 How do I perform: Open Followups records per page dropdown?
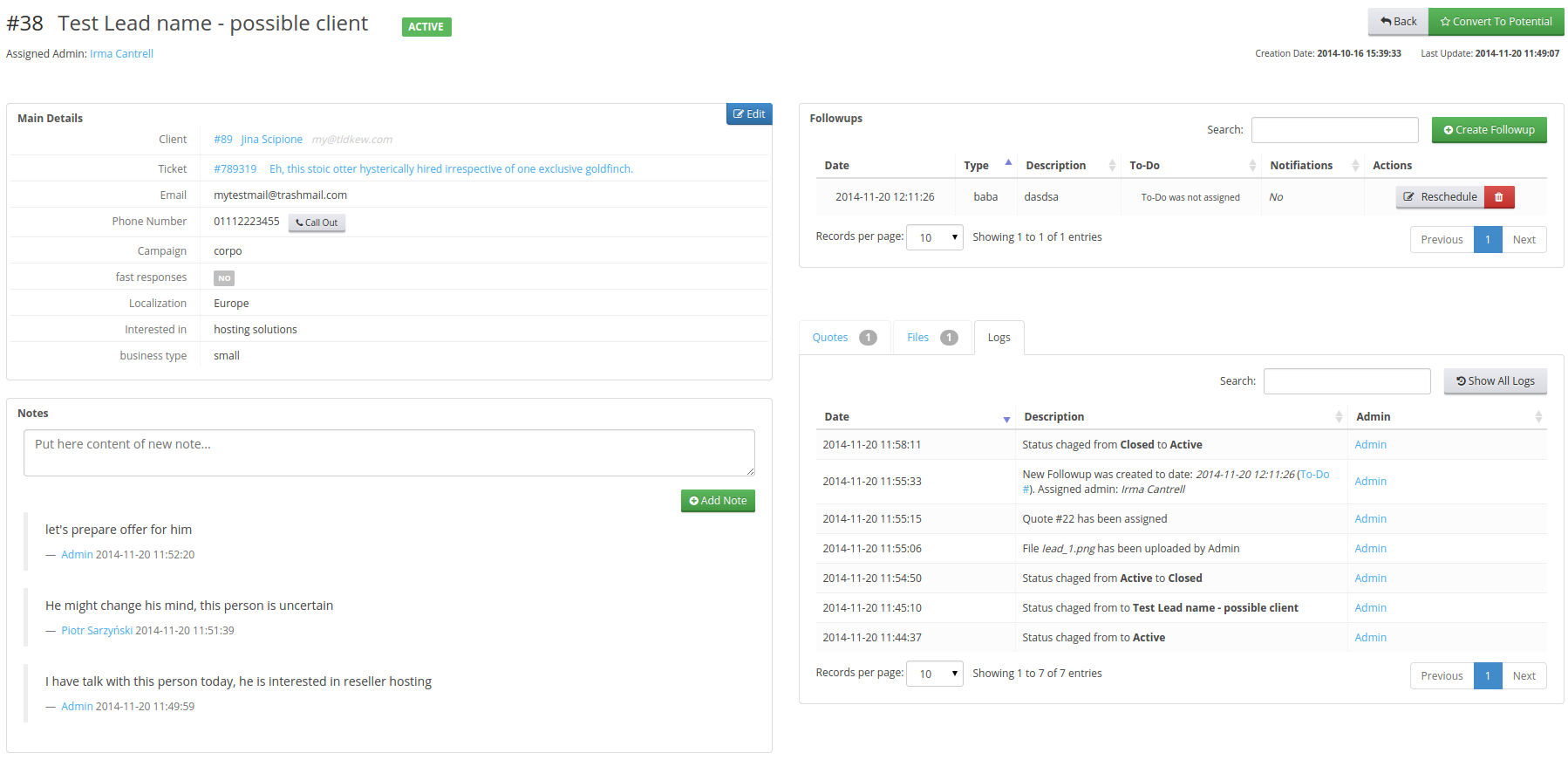[x=935, y=237]
